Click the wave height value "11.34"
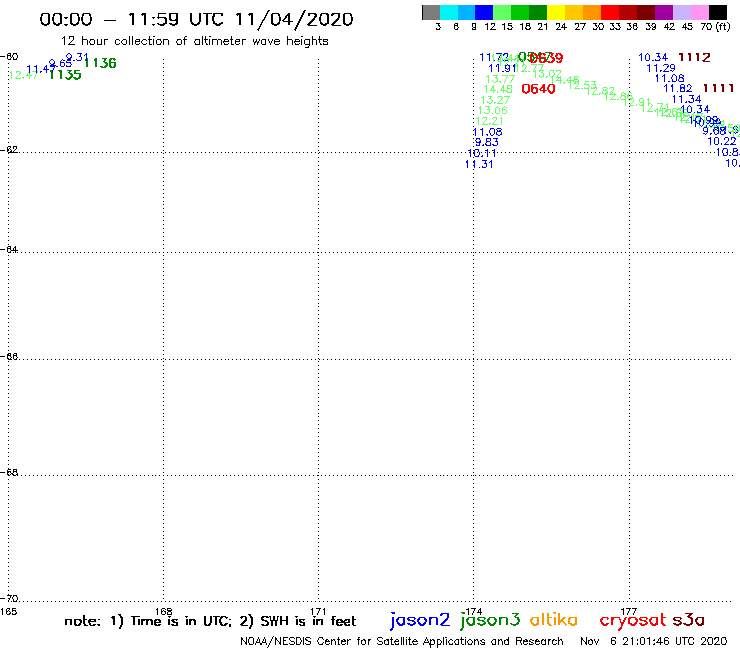Image resolution: width=740 pixels, height=650 pixels. [x=687, y=99]
